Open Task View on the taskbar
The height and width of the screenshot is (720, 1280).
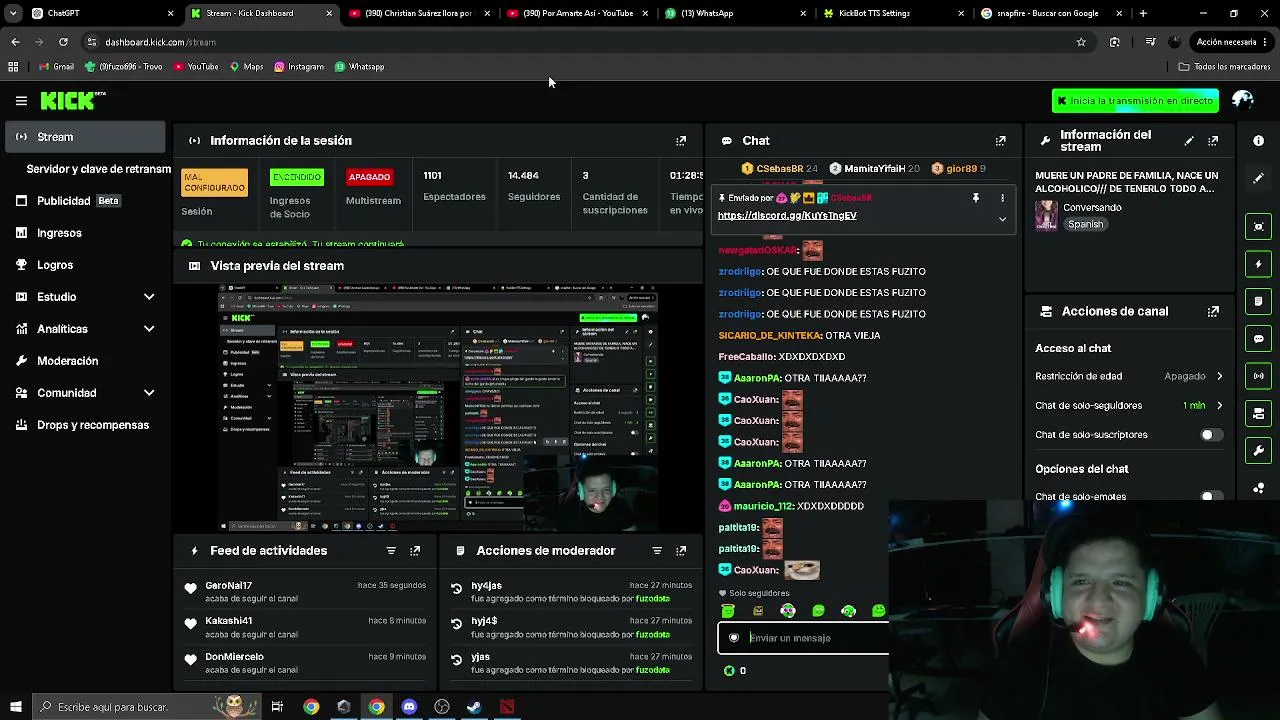click(x=277, y=707)
